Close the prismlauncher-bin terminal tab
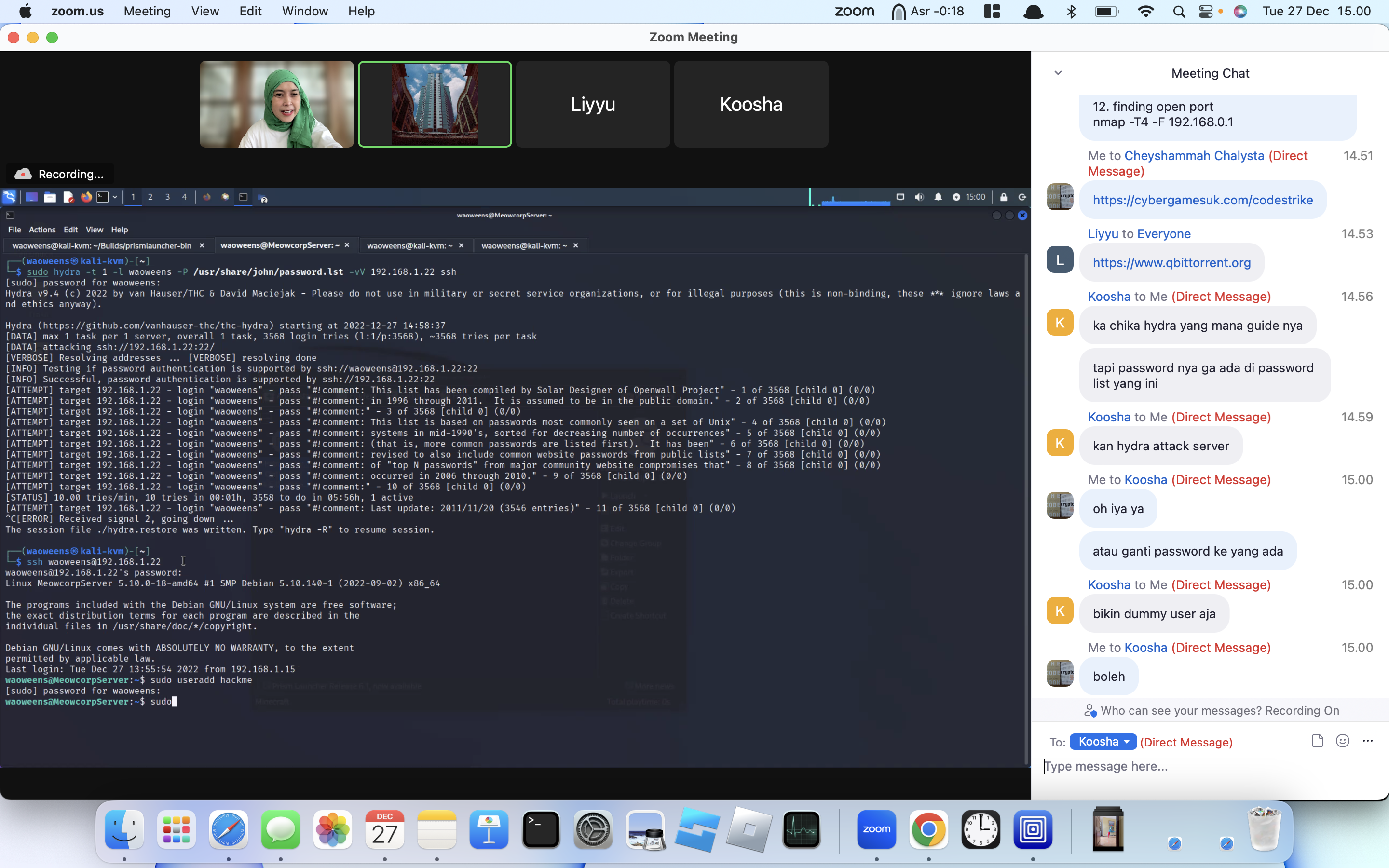Image resolution: width=1389 pixels, height=868 pixels. tap(202, 246)
